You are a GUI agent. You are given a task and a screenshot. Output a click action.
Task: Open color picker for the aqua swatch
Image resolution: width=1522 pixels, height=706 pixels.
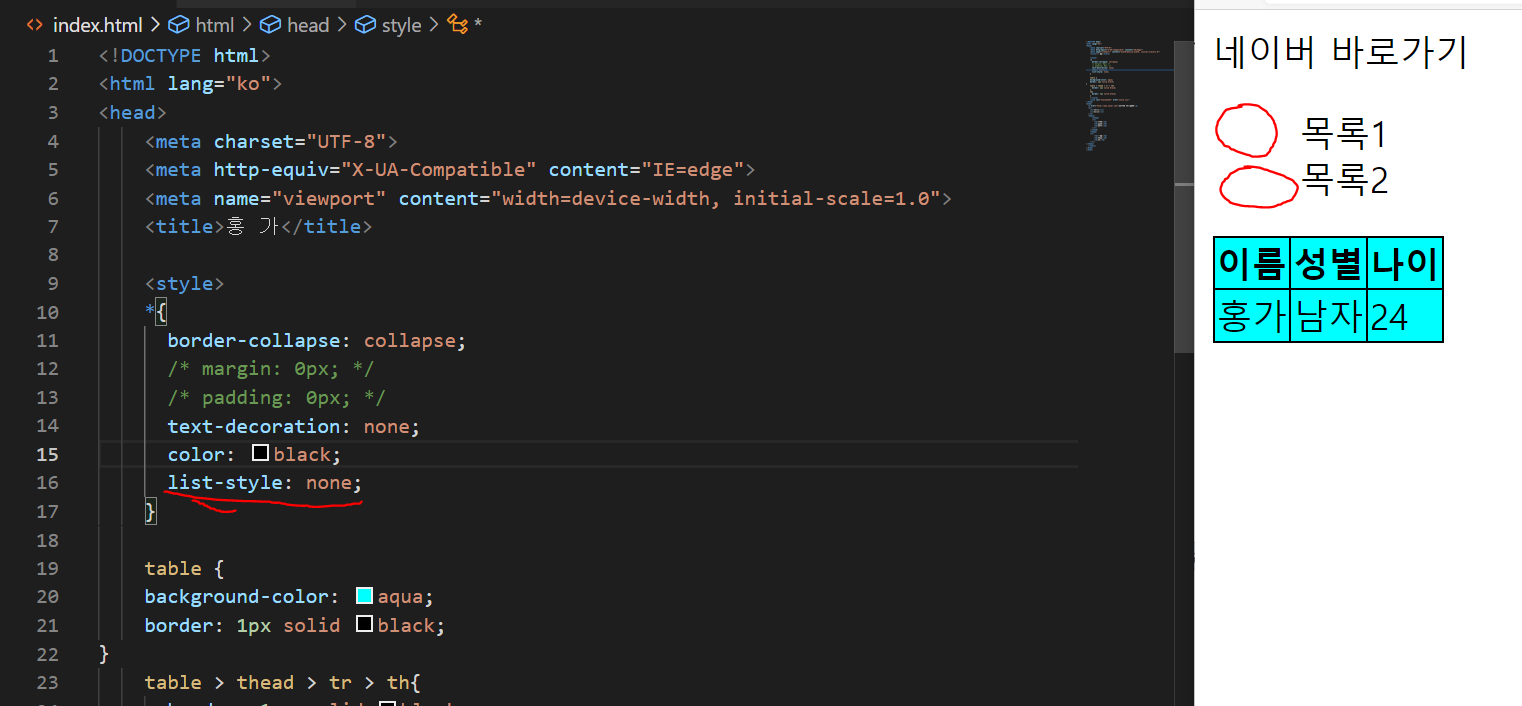click(x=364, y=596)
